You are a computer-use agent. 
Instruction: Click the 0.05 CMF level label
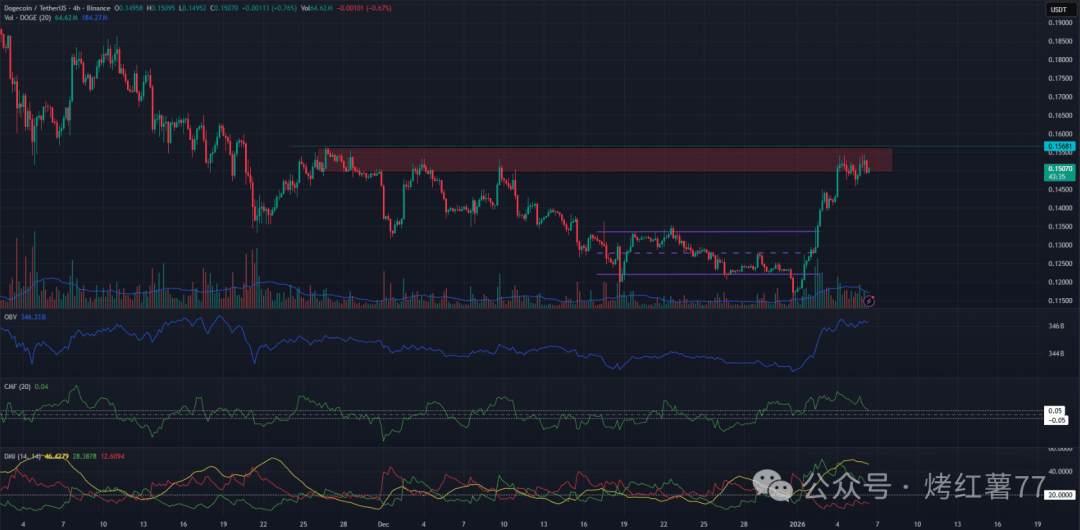click(1054, 410)
